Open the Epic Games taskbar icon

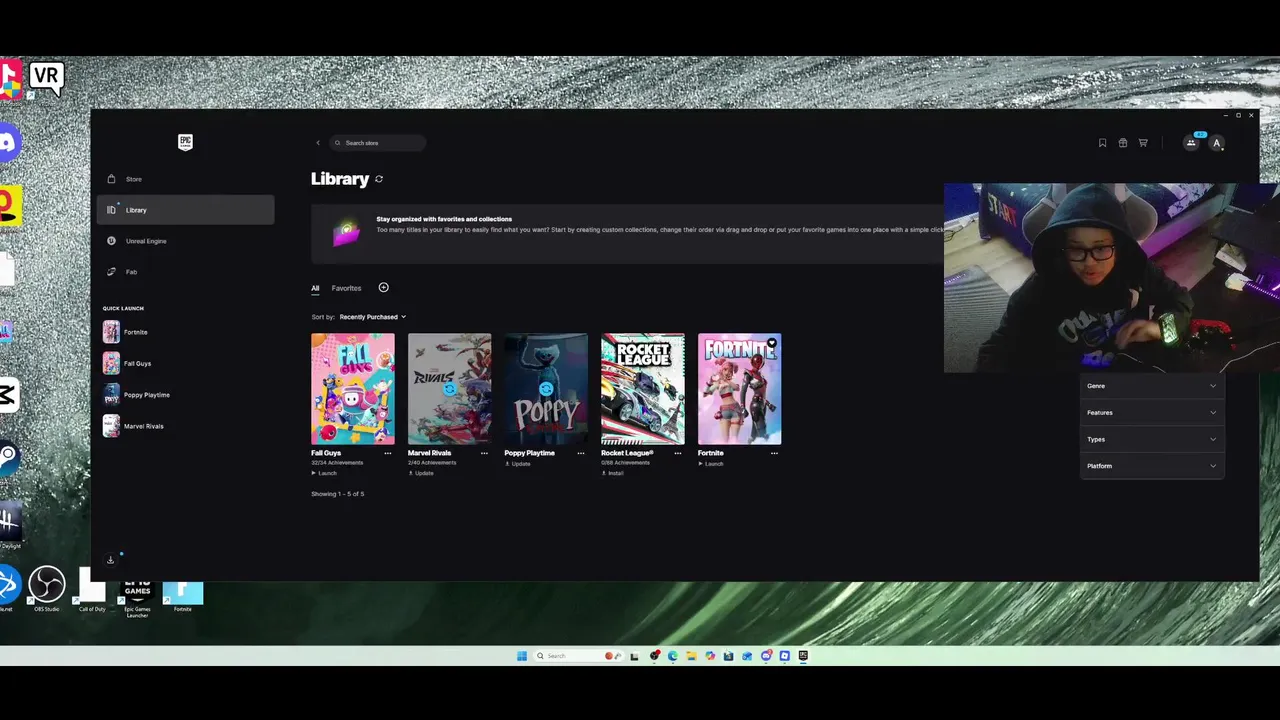tap(803, 656)
